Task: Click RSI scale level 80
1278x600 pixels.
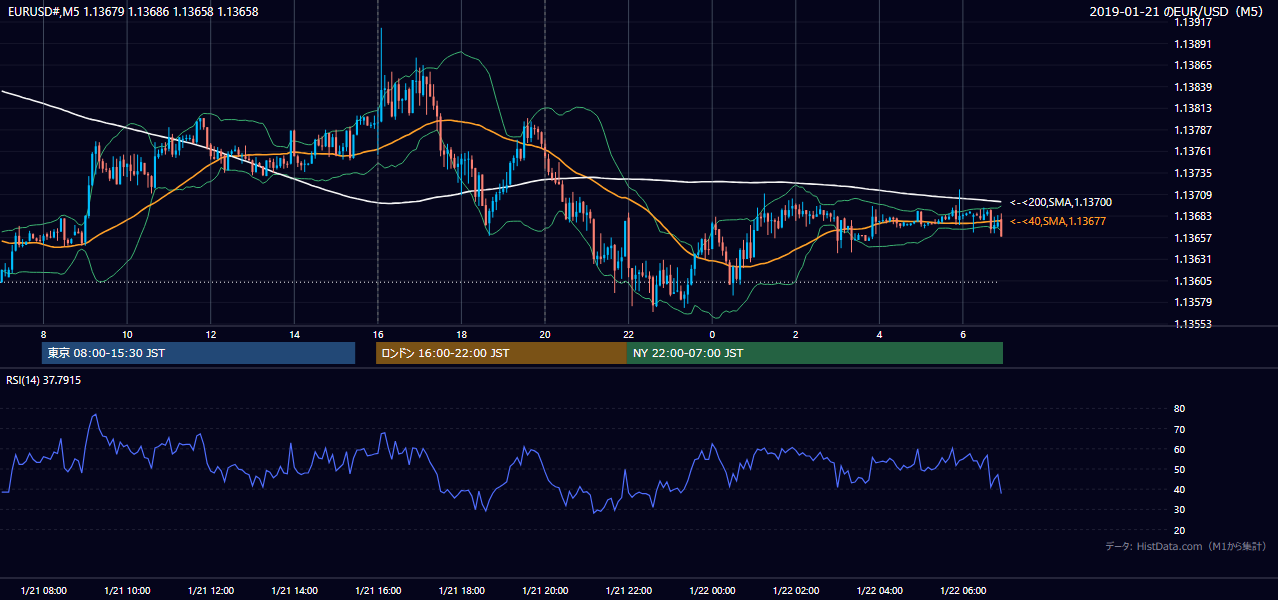Action: 1179,409
